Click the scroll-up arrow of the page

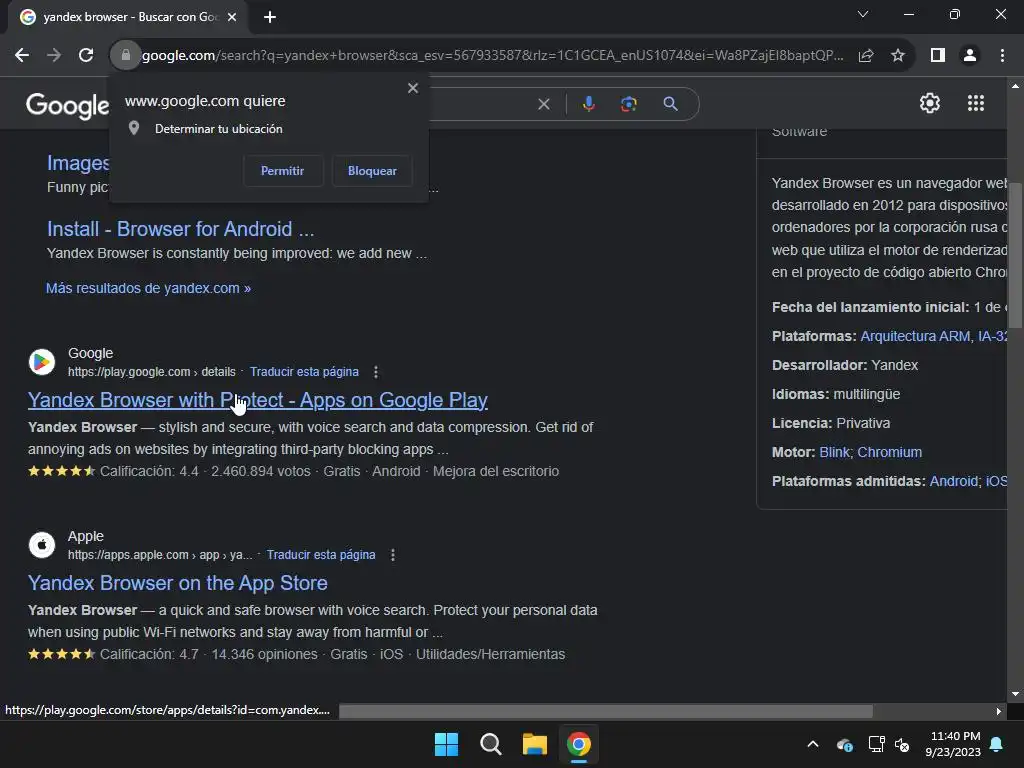(1015, 86)
